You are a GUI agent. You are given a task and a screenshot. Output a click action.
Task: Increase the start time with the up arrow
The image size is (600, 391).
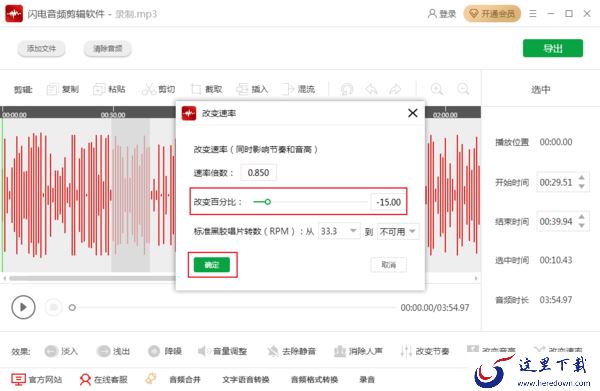point(582,178)
